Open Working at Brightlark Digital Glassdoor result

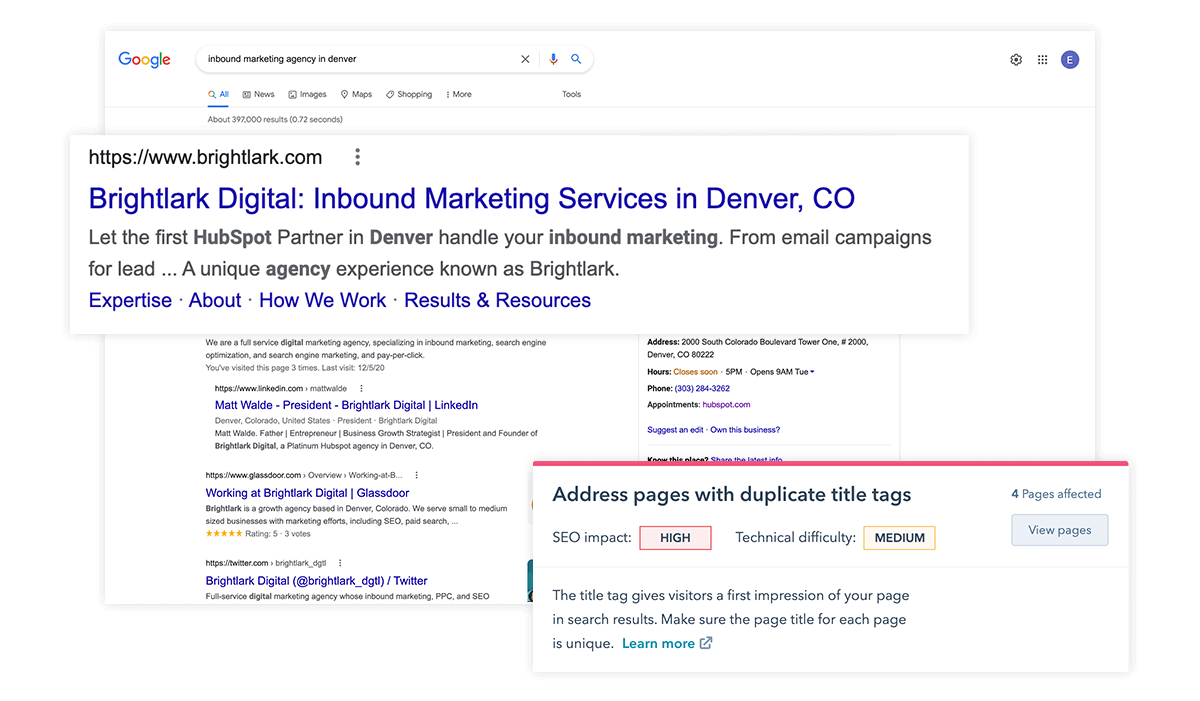point(307,493)
